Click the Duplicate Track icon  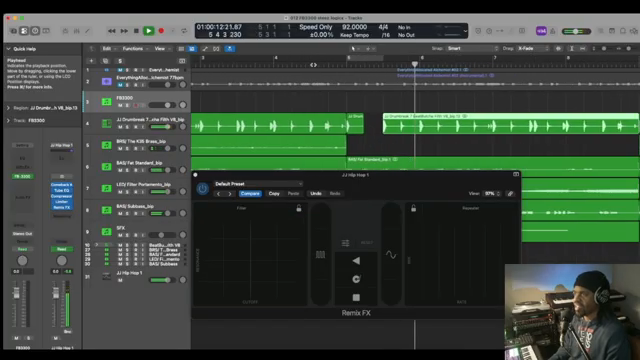coord(105,61)
